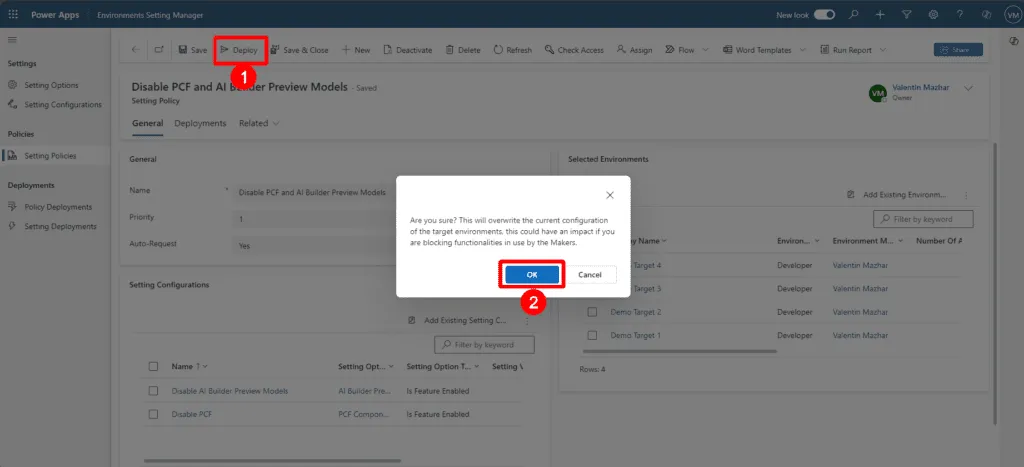This screenshot has height=467, width=1024.
Task: Close the confirmation dialog with X
Action: [610, 195]
